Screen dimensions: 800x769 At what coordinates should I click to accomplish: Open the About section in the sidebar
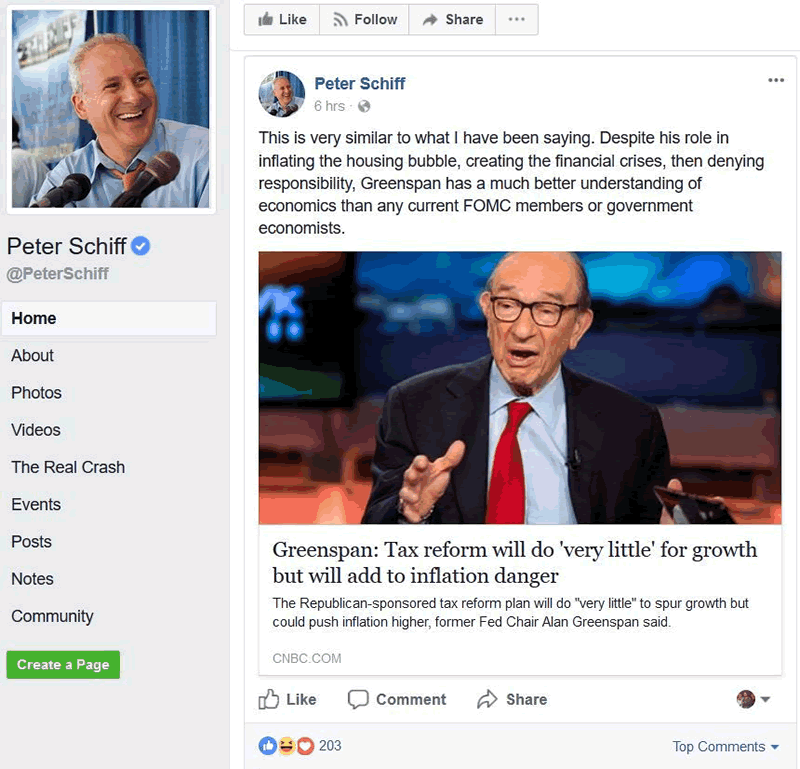(x=33, y=355)
